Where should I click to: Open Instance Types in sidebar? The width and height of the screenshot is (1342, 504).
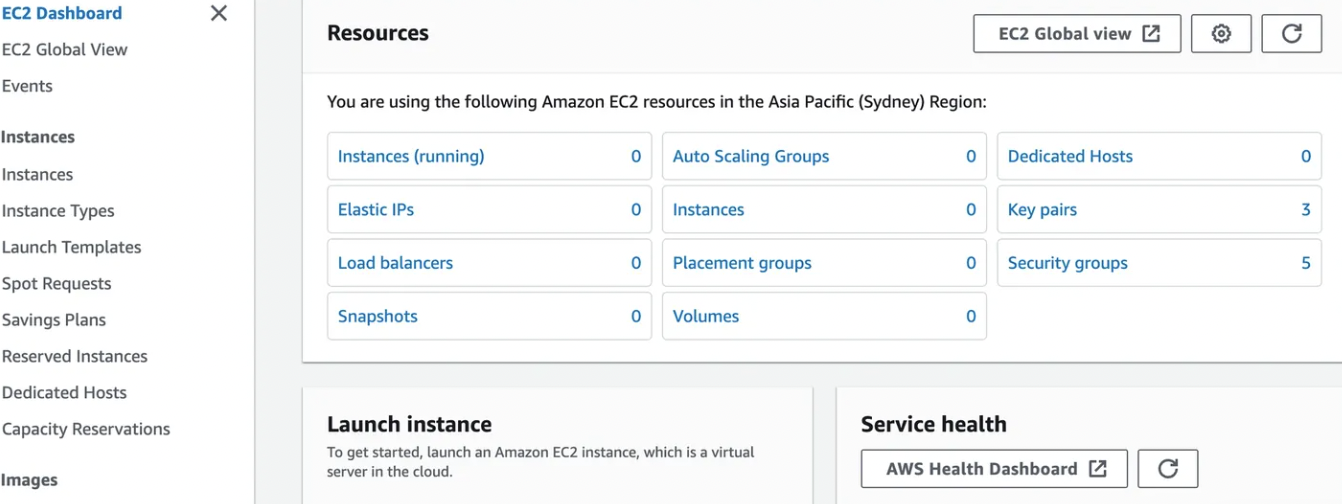[58, 211]
